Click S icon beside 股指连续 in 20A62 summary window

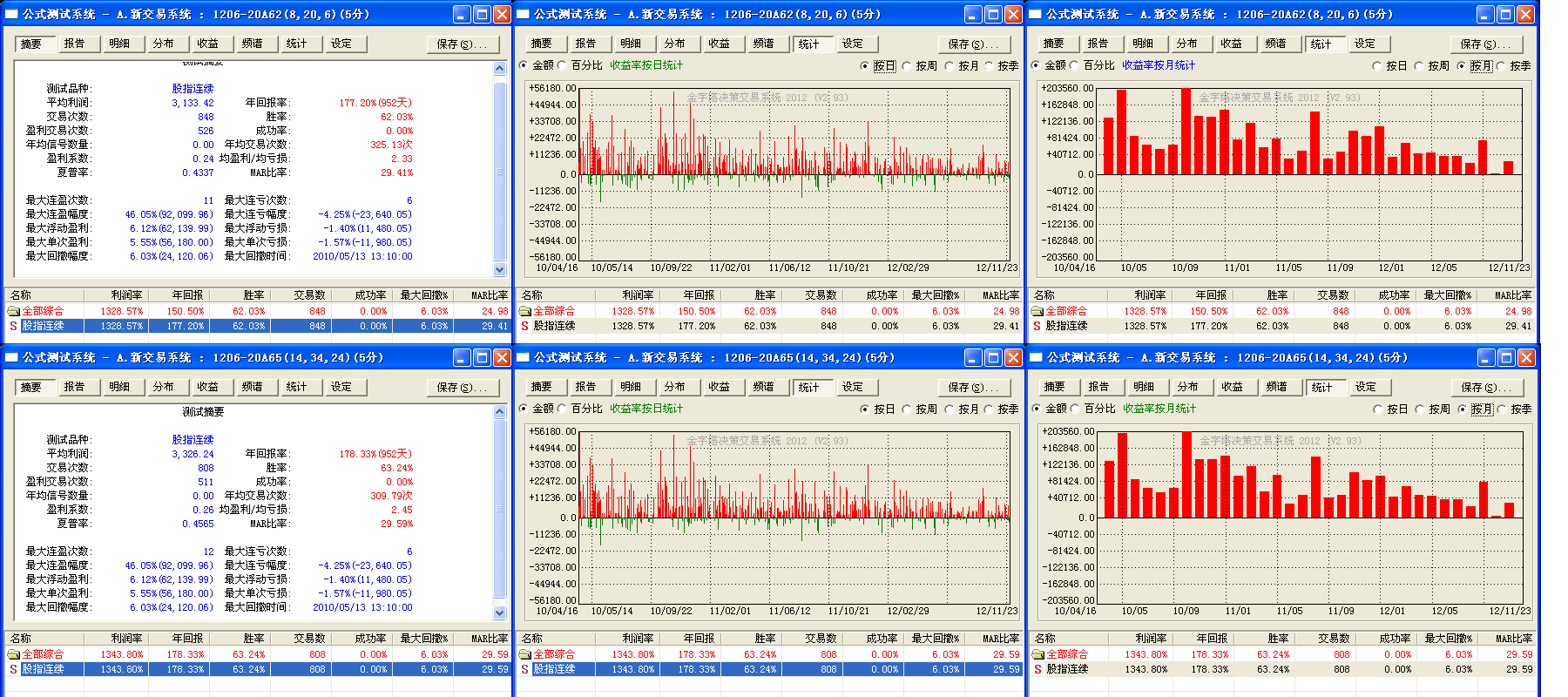13,326
